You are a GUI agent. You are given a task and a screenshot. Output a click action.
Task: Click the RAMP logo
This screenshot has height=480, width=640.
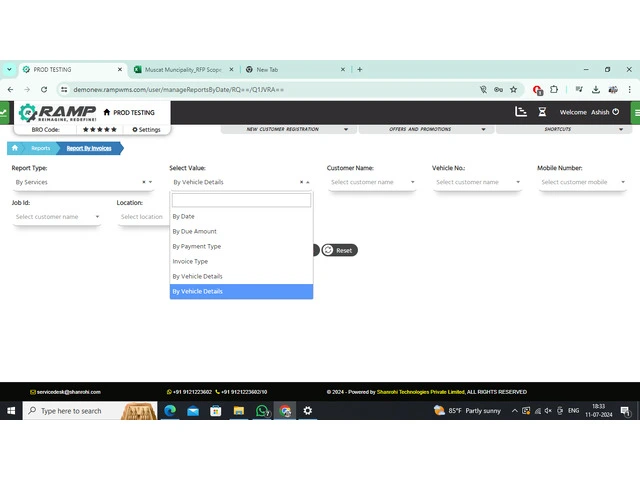[x=58, y=112]
